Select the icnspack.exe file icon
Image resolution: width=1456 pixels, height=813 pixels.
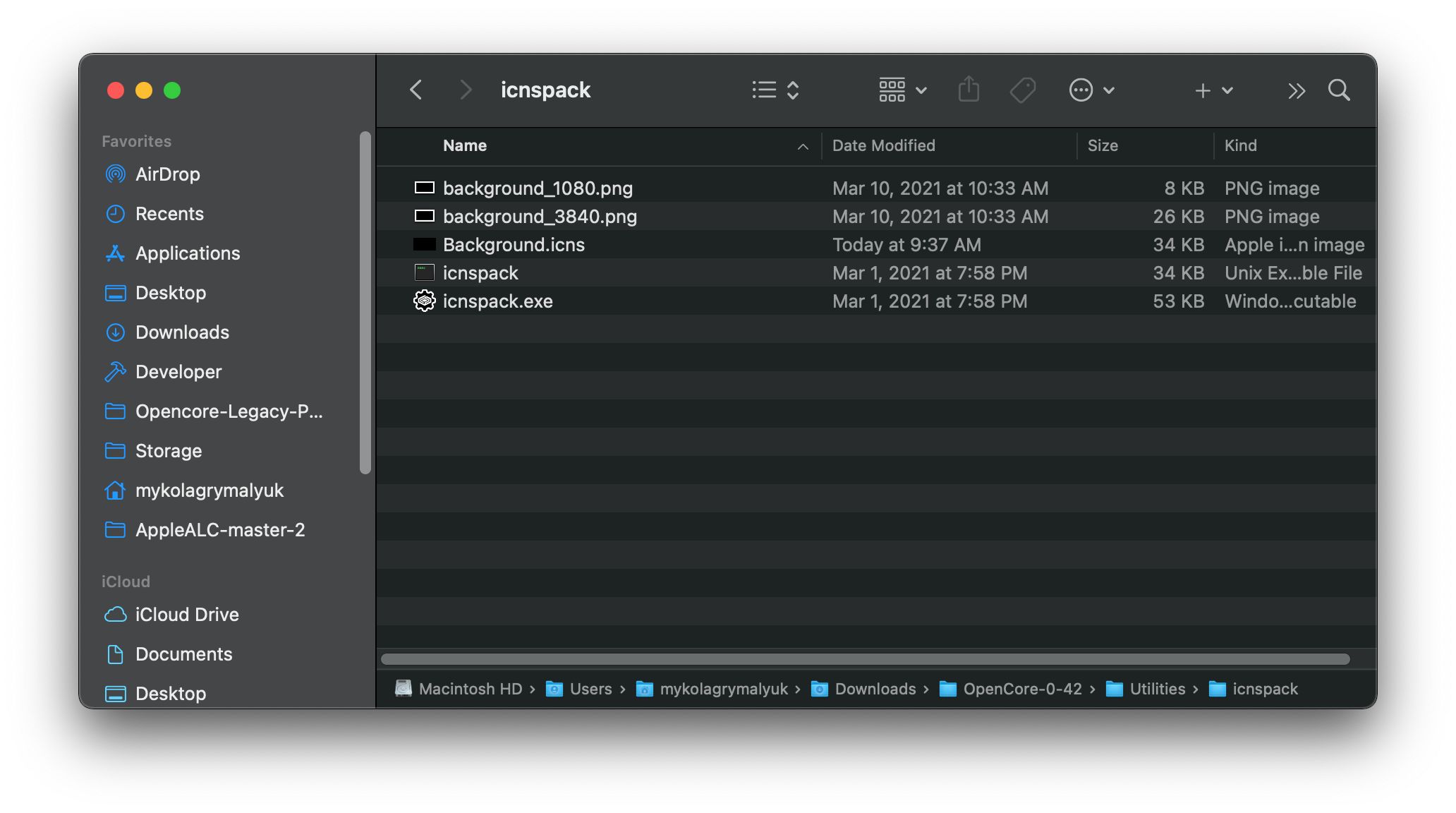pos(424,301)
